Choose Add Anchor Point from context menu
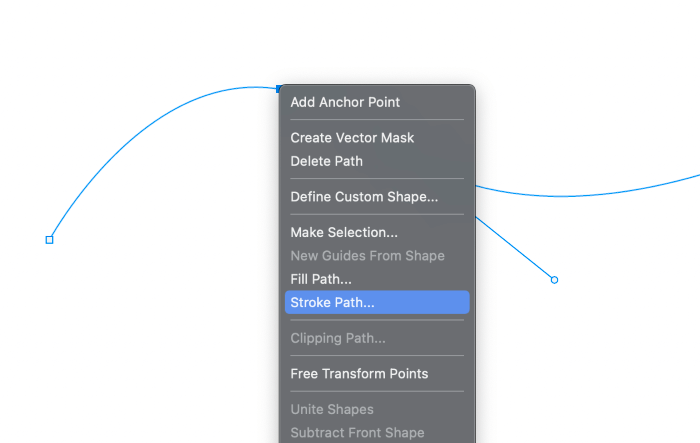The height and width of the screenshot is (443, 700). [345, 102]
